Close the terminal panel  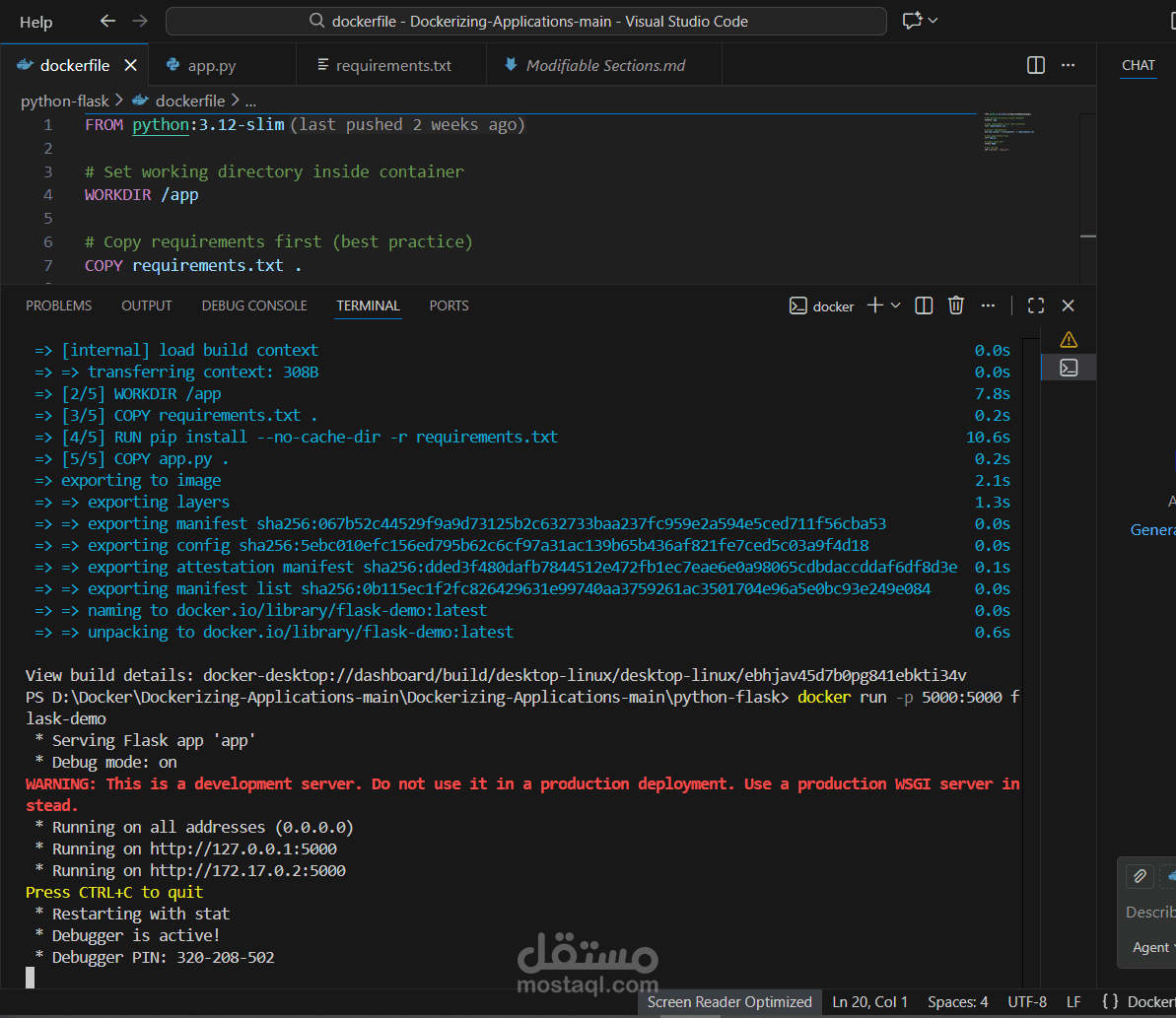click(x=1068, y=305)
